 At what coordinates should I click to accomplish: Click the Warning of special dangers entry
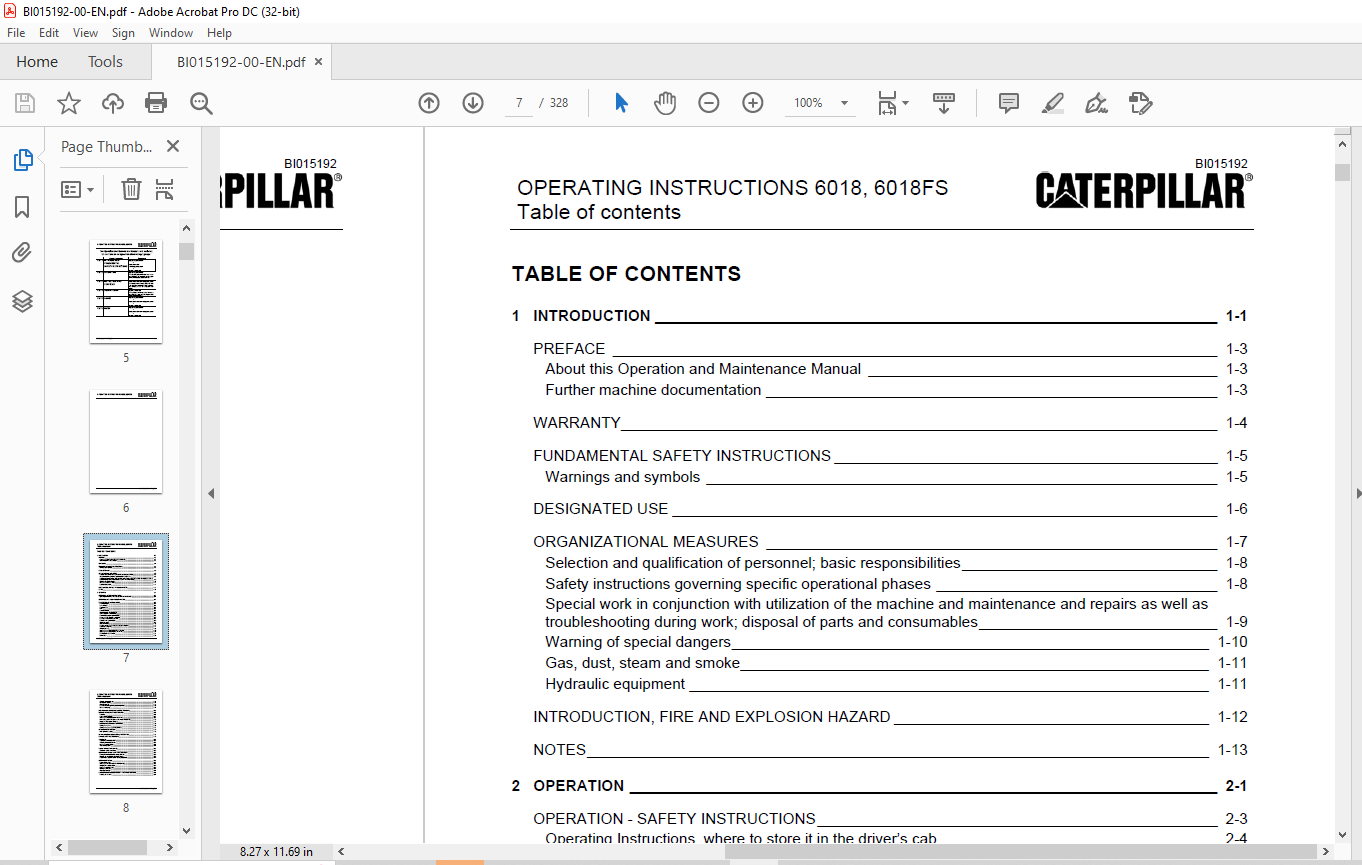click(x=896, y=642)
